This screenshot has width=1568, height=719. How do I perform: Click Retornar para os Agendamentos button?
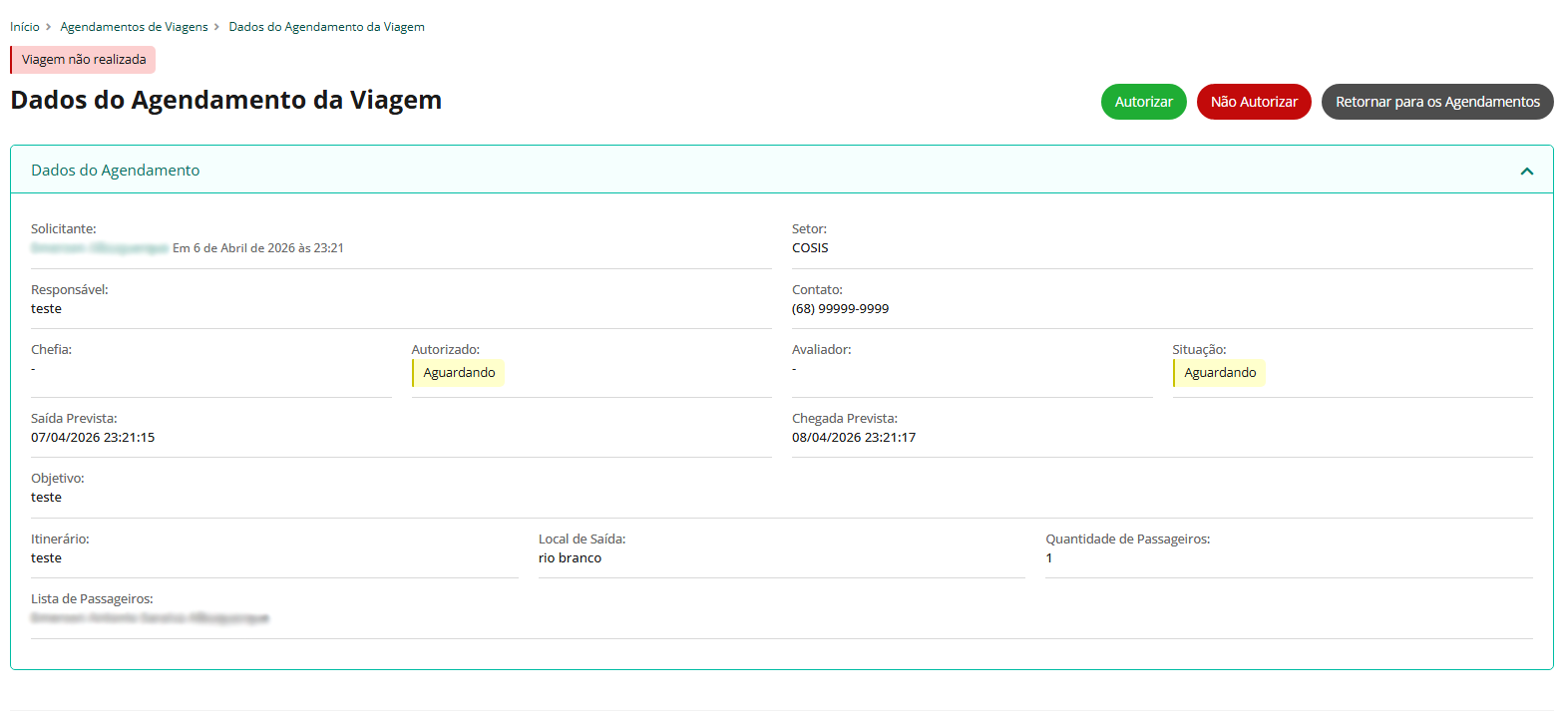1436,102
